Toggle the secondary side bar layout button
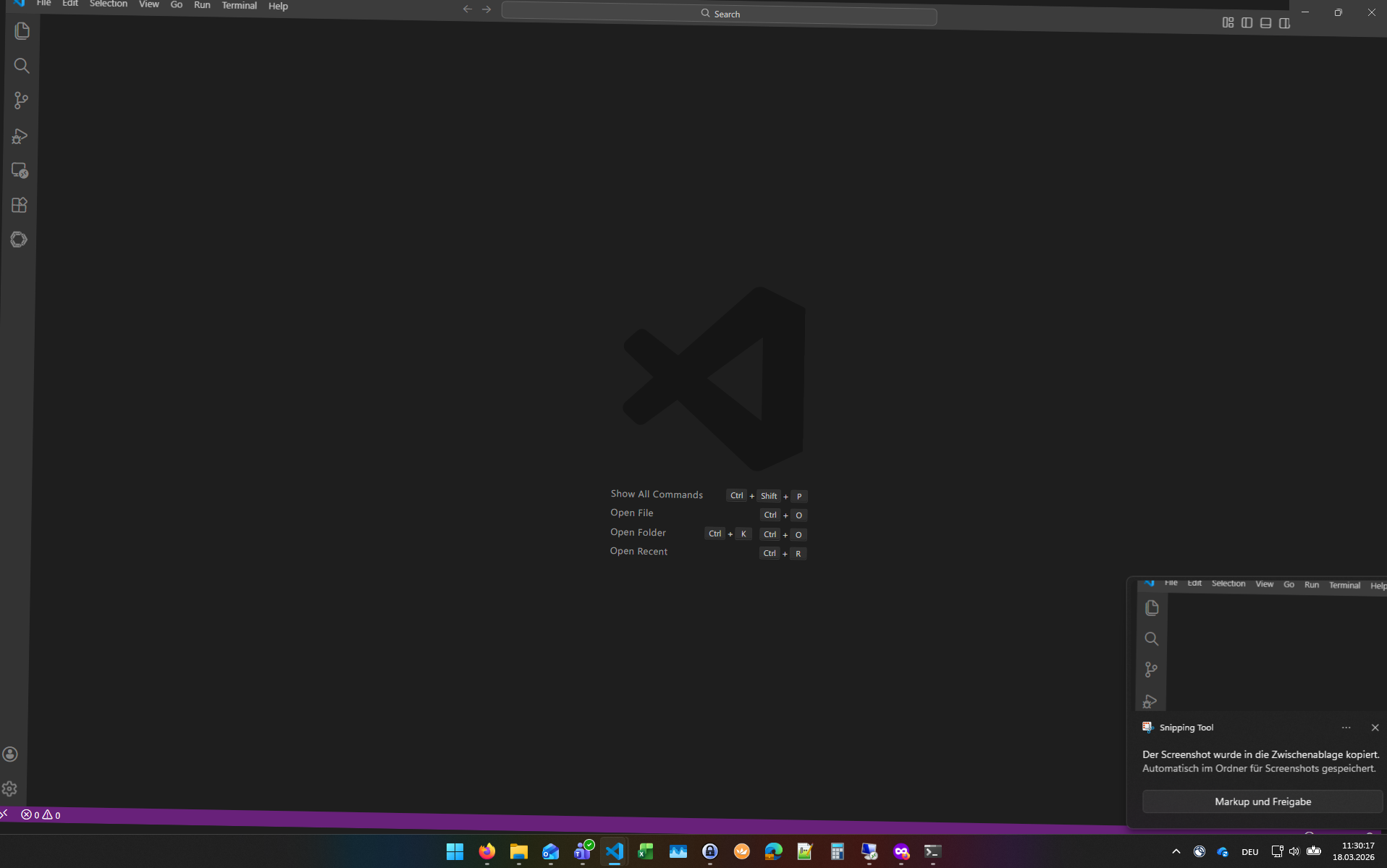This screenshot has width=1387, height=868. click(x=1284, y=23)
